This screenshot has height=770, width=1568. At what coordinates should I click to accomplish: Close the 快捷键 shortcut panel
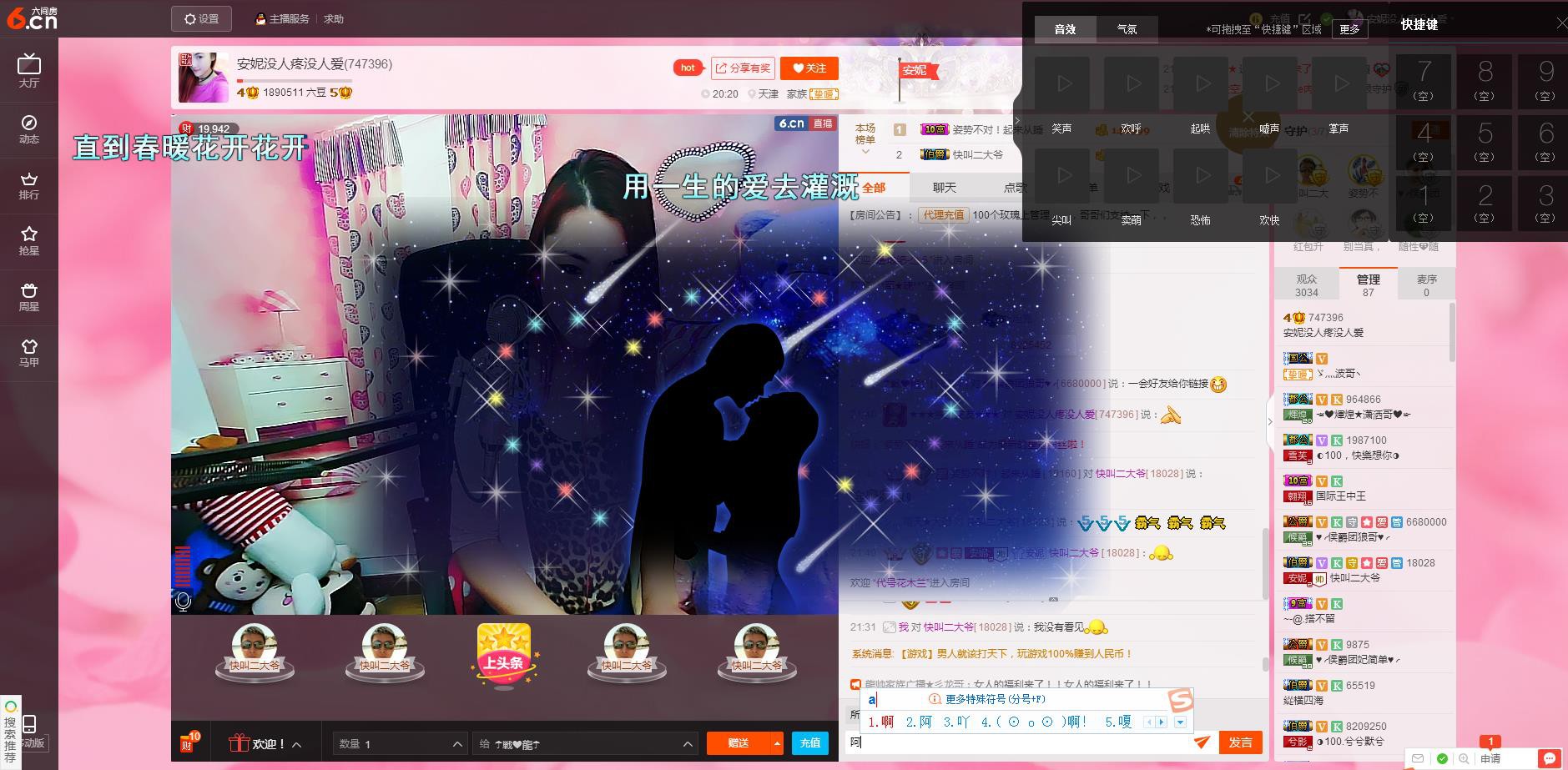pos(1561,23)
